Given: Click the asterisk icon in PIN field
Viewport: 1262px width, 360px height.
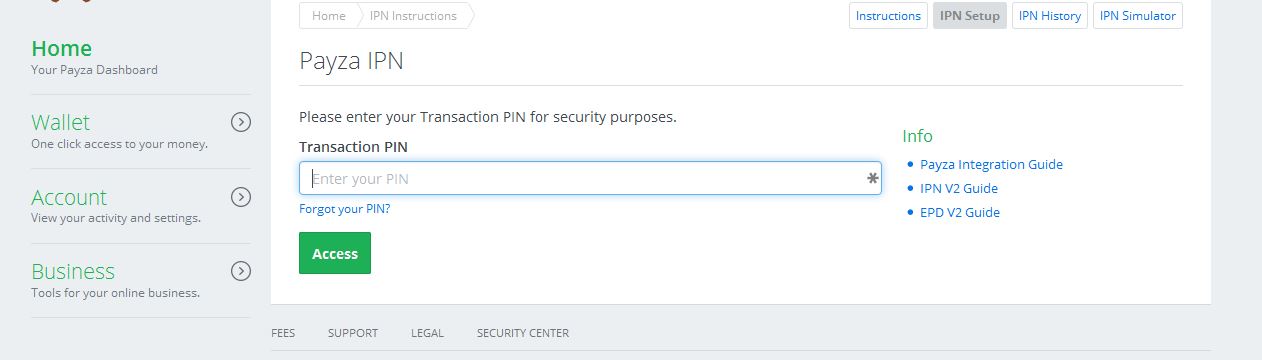Looking at the screenshot, I should click(x=873, y=178).
